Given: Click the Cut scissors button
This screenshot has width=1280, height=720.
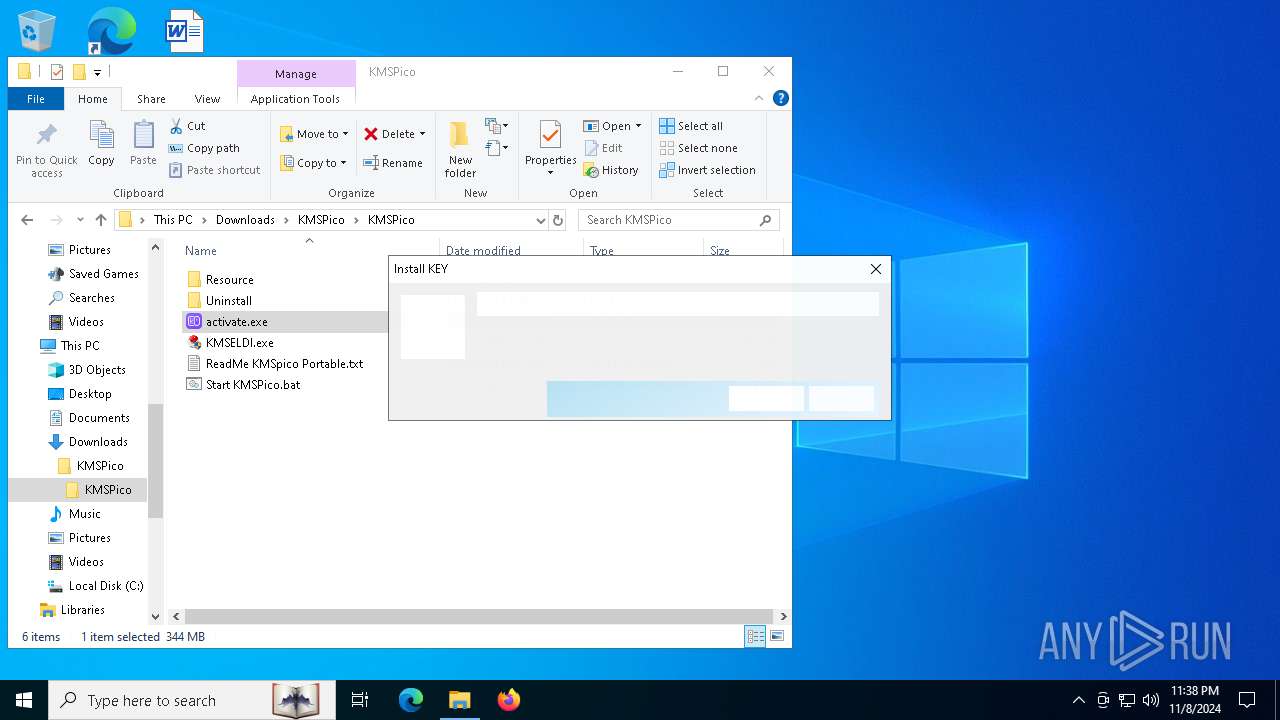Looking at the screenshot, I should 187,126.
